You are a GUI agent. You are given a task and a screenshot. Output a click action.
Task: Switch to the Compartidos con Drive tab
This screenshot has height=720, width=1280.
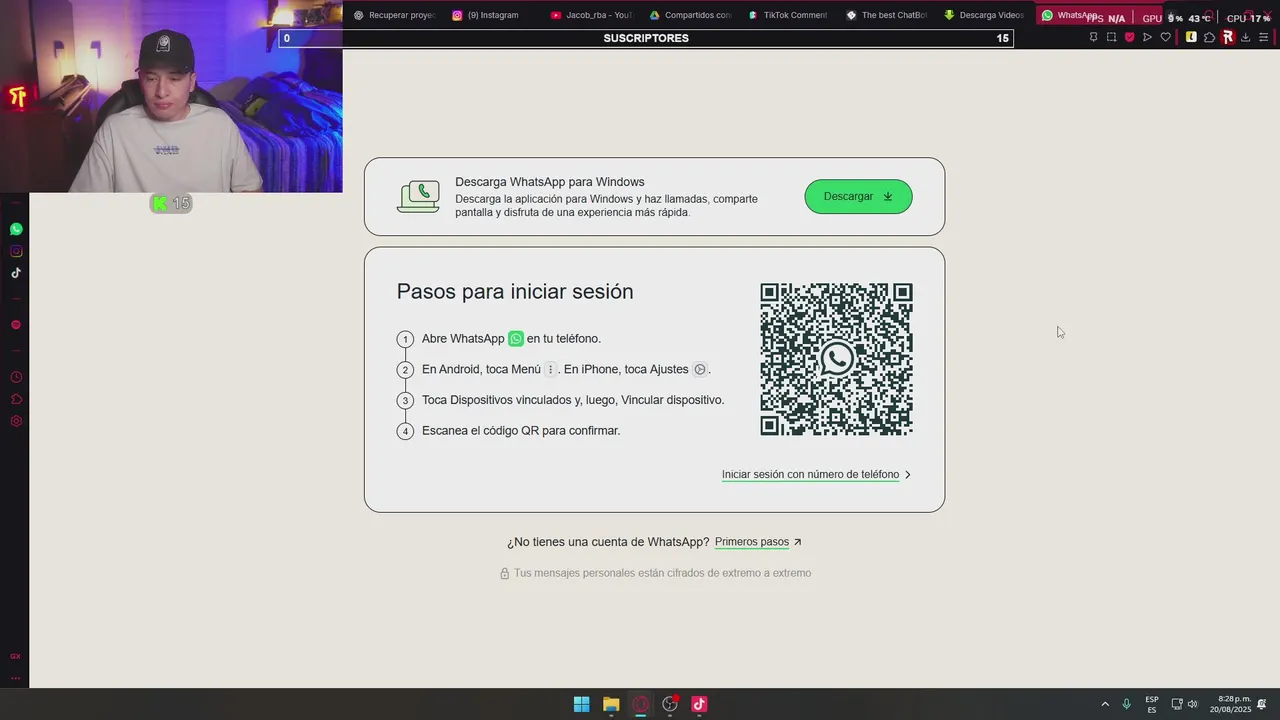(x=690, y=15)
